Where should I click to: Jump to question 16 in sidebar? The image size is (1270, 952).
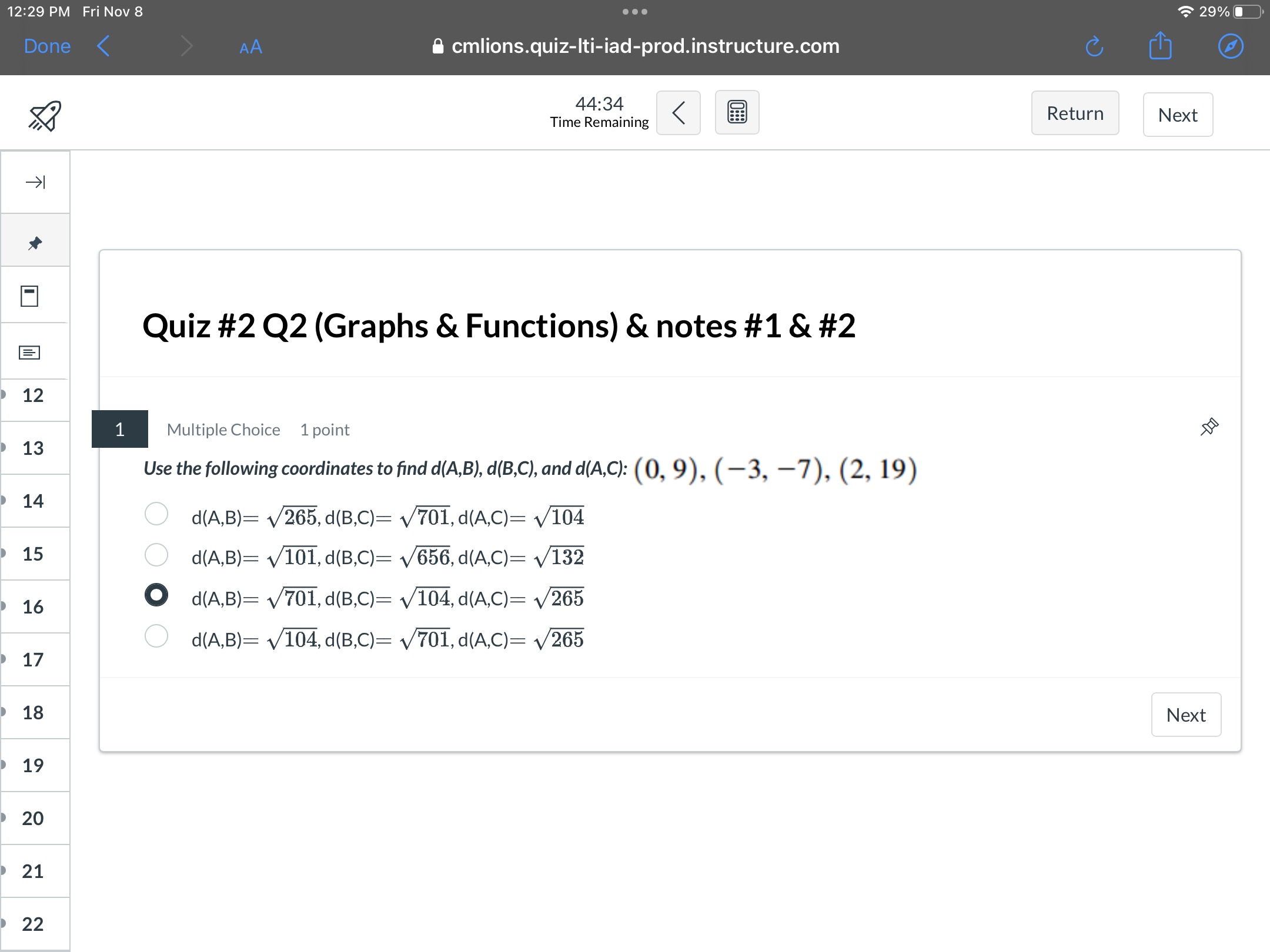point(34,607)
